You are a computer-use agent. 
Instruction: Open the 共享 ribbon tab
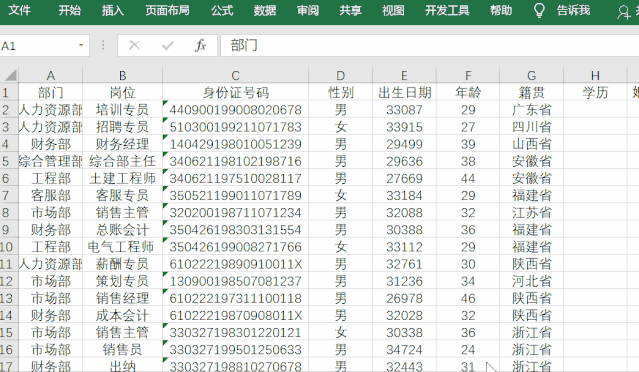pyautogui.click(x=350, y=10)
